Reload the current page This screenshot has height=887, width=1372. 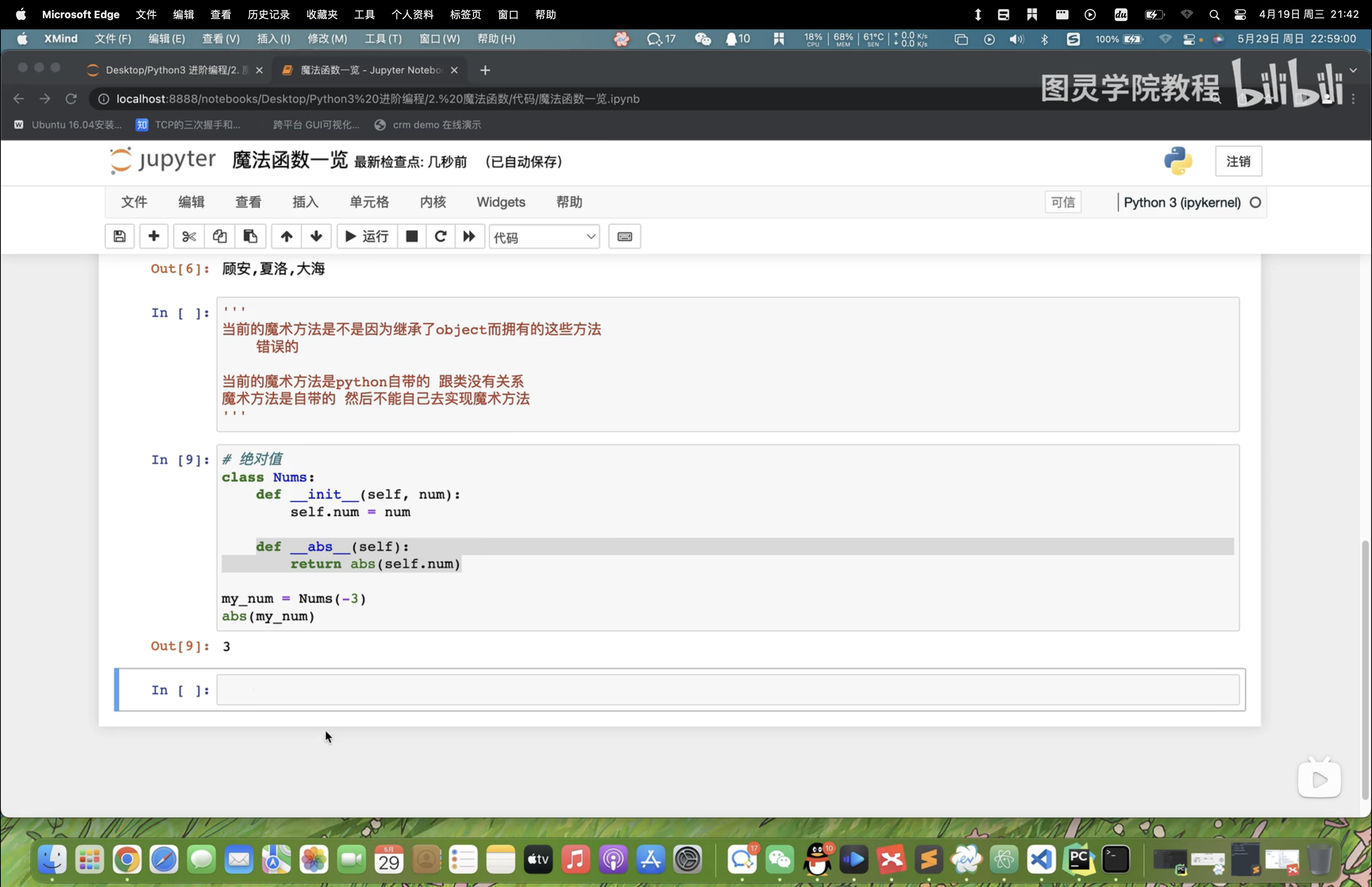click(71, 99)
